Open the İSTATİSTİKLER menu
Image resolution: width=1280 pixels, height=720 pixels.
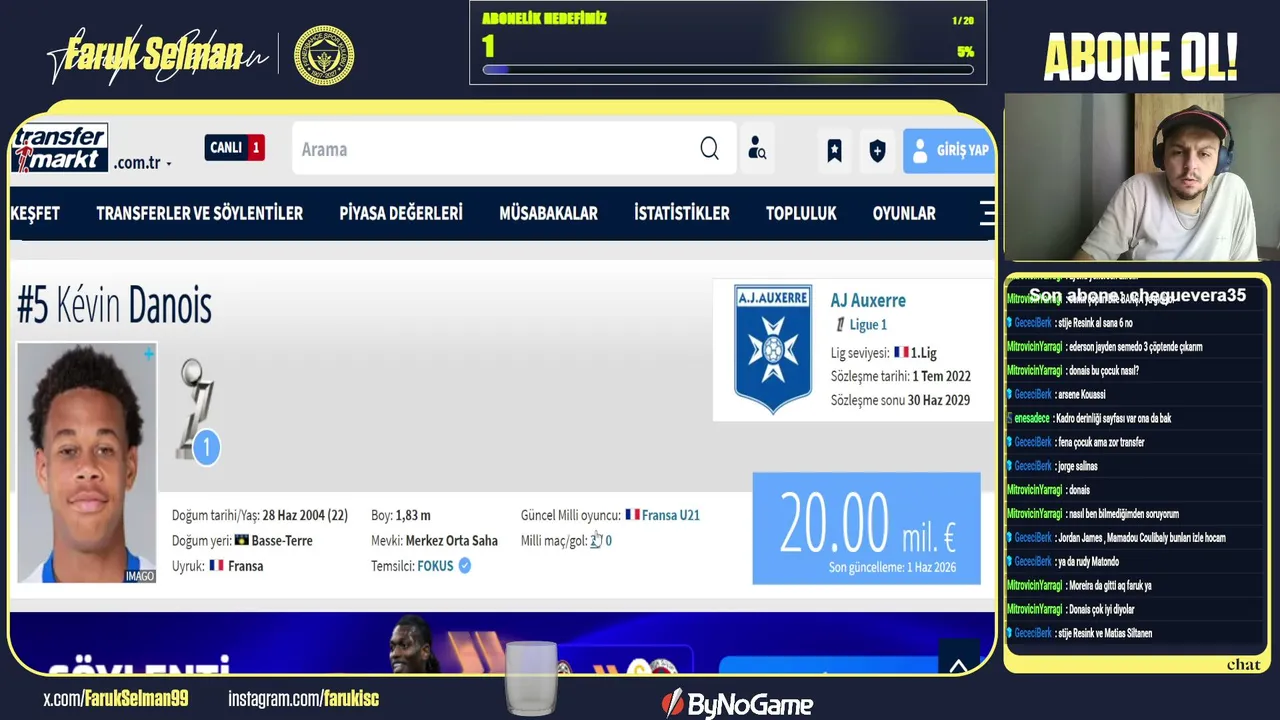coord(682,213)
